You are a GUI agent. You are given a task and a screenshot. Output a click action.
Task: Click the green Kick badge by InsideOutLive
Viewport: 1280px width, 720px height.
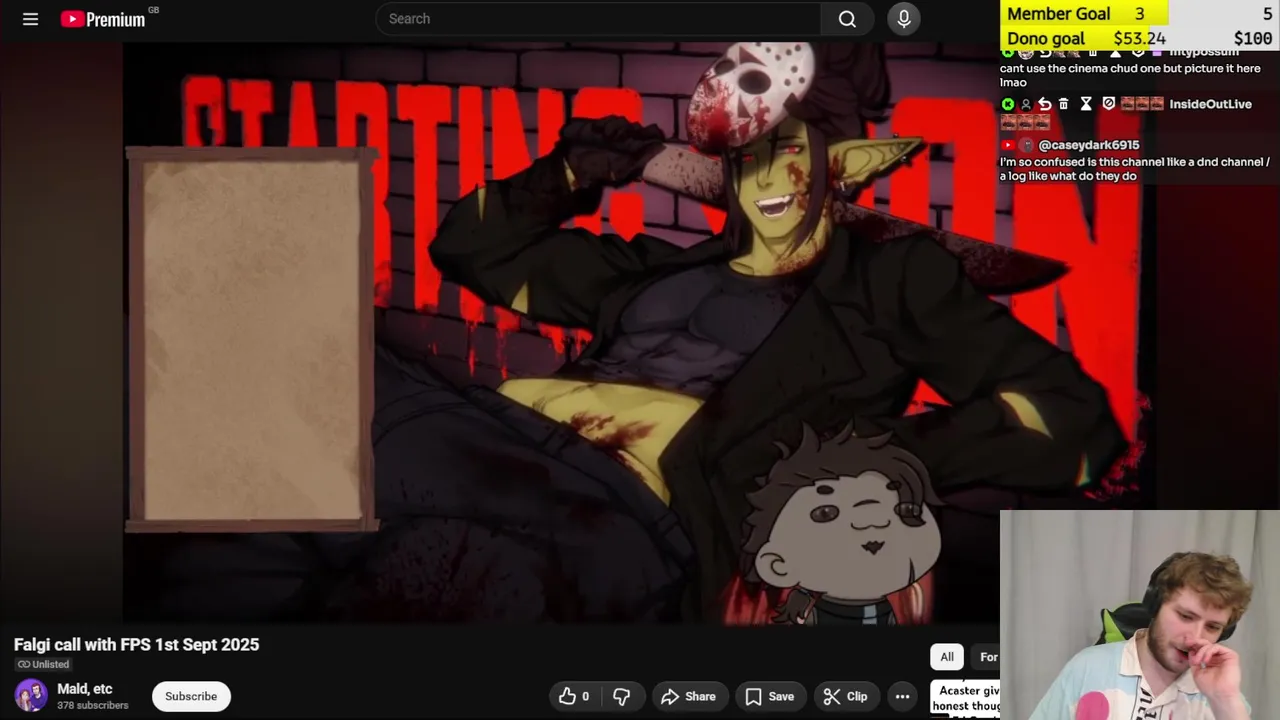pos(1008,104)
